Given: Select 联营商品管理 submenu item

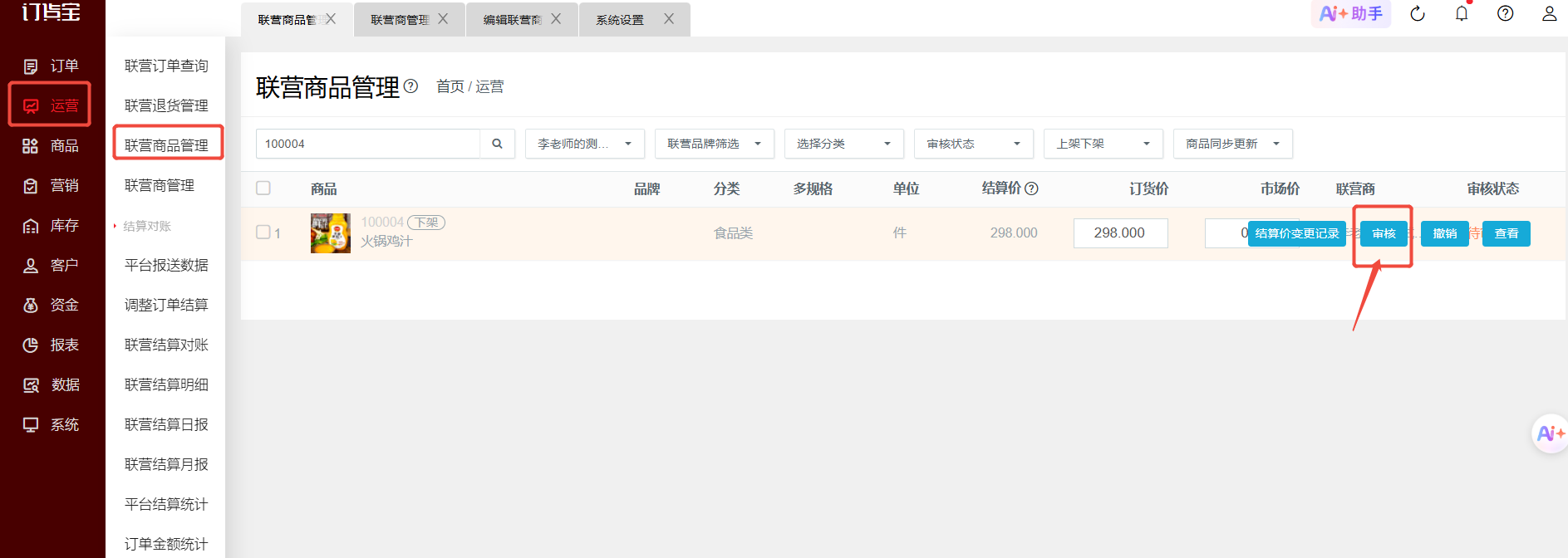Looking at the screenshot, I should point(166,145).
